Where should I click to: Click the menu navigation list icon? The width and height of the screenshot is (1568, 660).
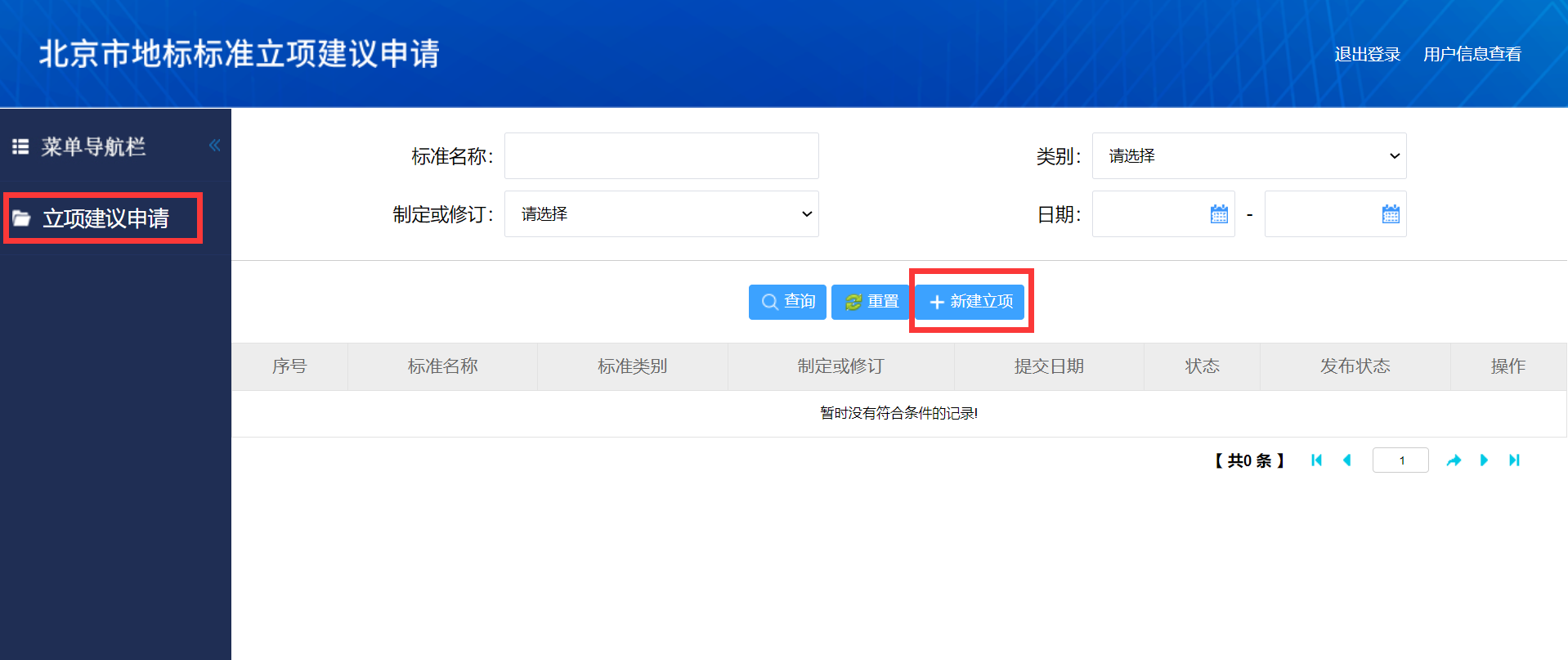[x=20, y=146]
